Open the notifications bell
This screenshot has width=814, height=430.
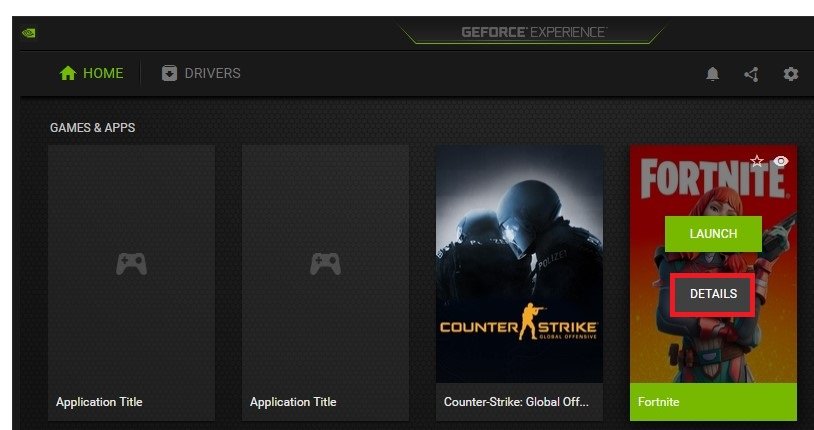[713, 74]
